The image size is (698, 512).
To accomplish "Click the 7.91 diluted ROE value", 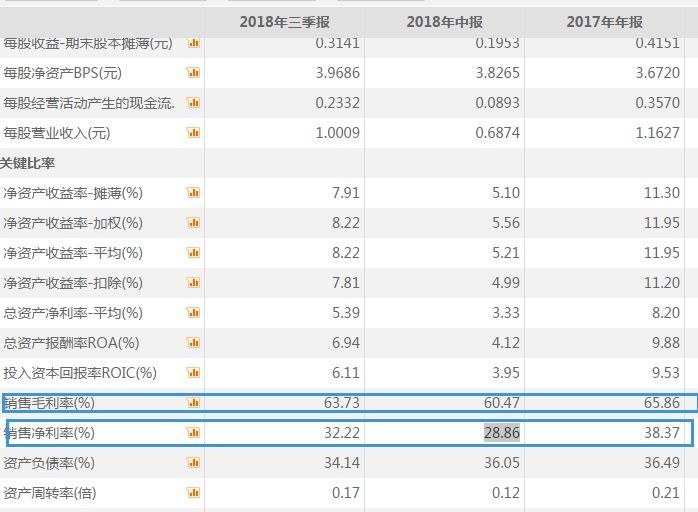I will [346, 193].
